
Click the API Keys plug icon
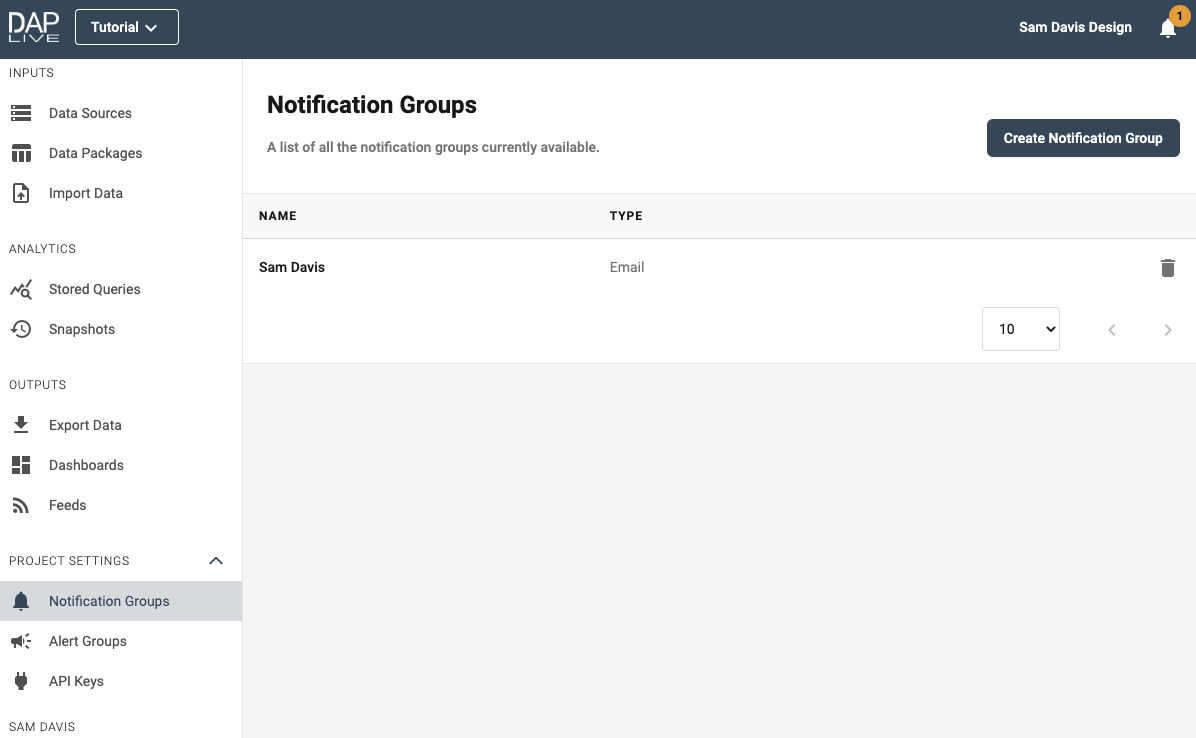(21, 681)
